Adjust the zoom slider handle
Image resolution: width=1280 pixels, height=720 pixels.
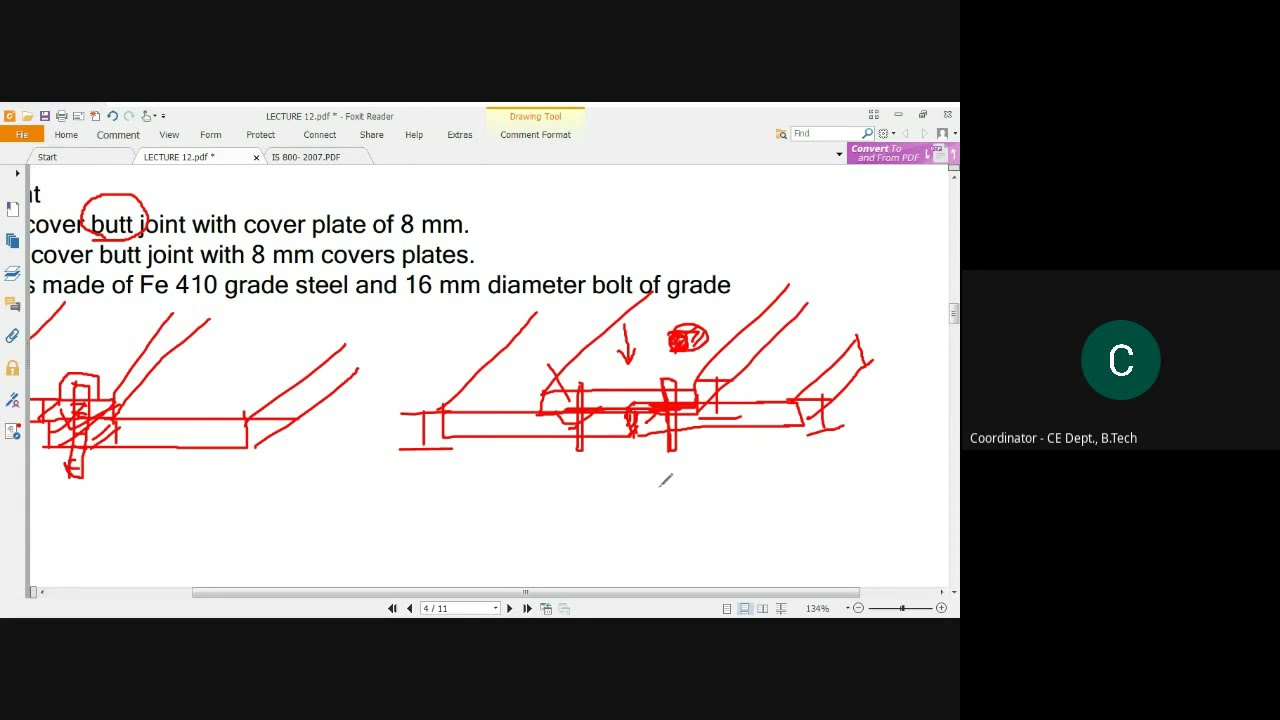(x=902, y=608)
